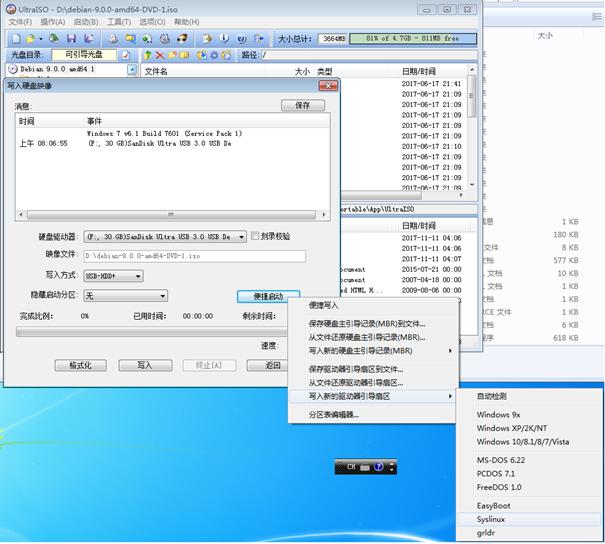The image size is (605, 544).
Task: Click the Save As icon
Action: click(x=89, y=39)
